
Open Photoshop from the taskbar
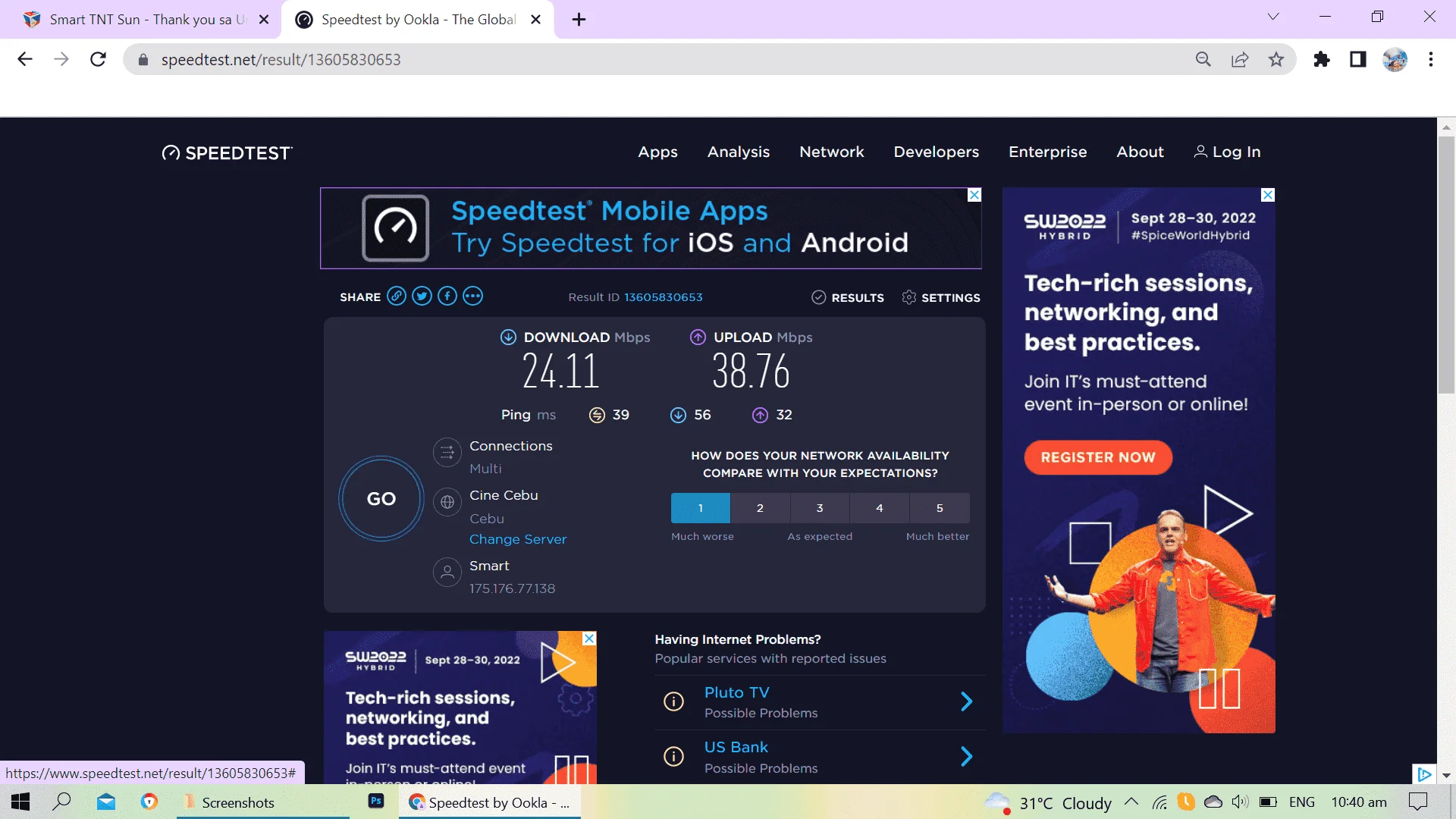click(x=376, y=801)
